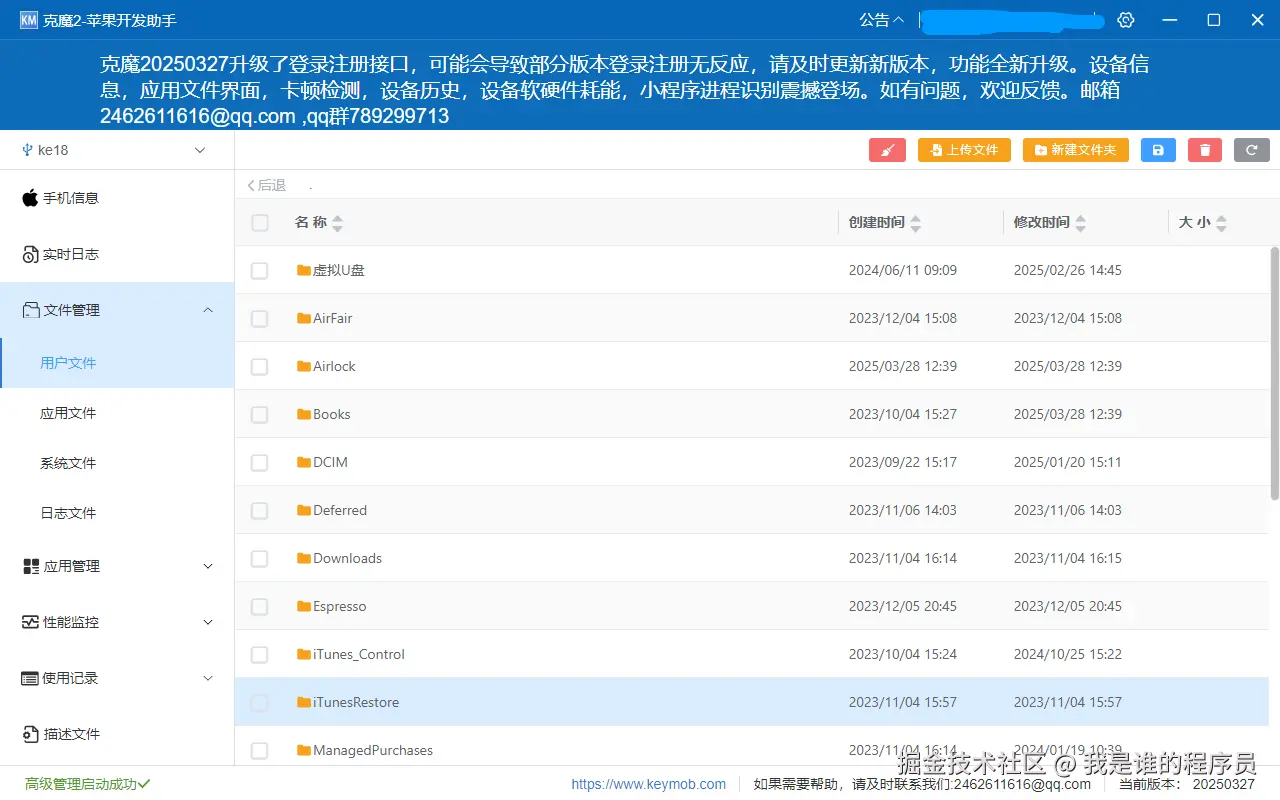Open the 日志文件 submenu item
The width and height of the screenshot is (1280, 800).
tap(117, 513)
